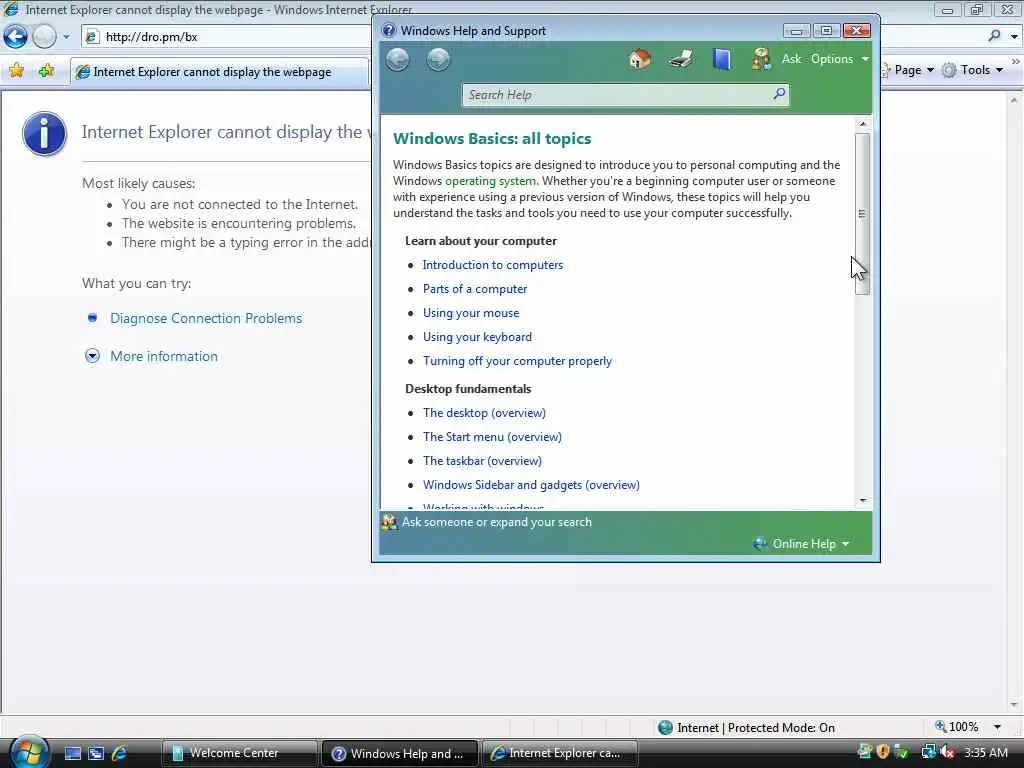Open the Windows Start orb
This screenshot has width=1024, height=768.
pos(28,752)
